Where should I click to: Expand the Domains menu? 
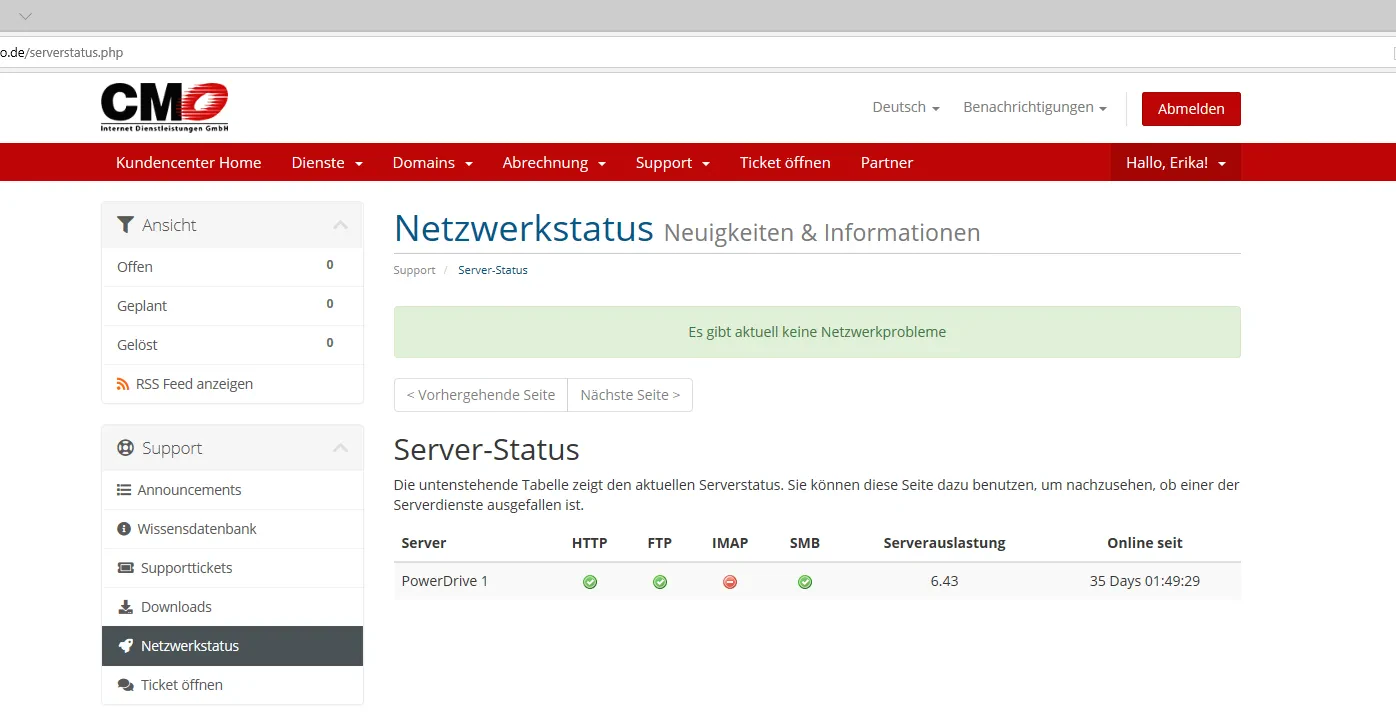click(433, 162)
